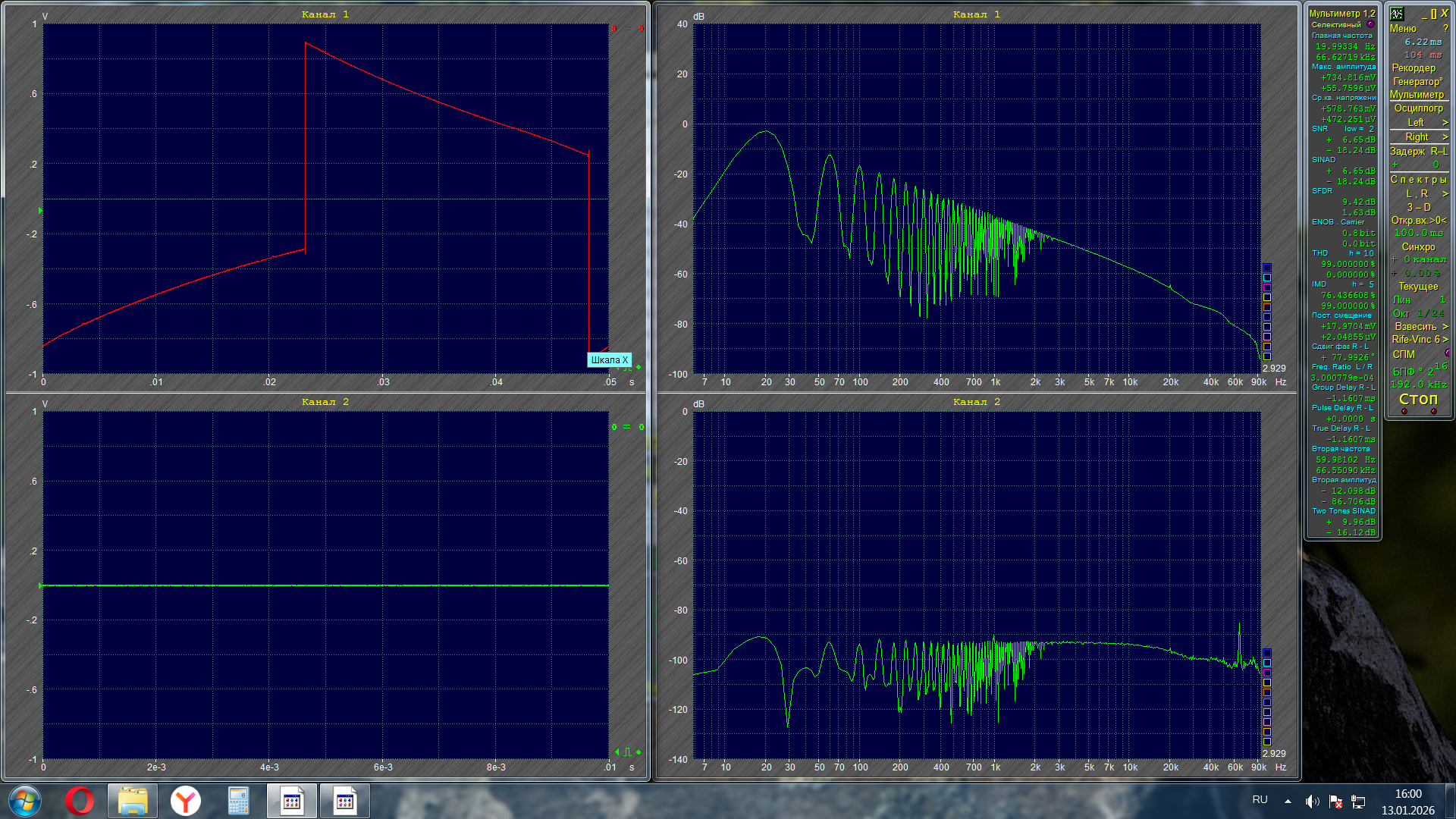Open the Calculator taskbar icon
This screenshot has height=819, width=1456.
point(238,801)
